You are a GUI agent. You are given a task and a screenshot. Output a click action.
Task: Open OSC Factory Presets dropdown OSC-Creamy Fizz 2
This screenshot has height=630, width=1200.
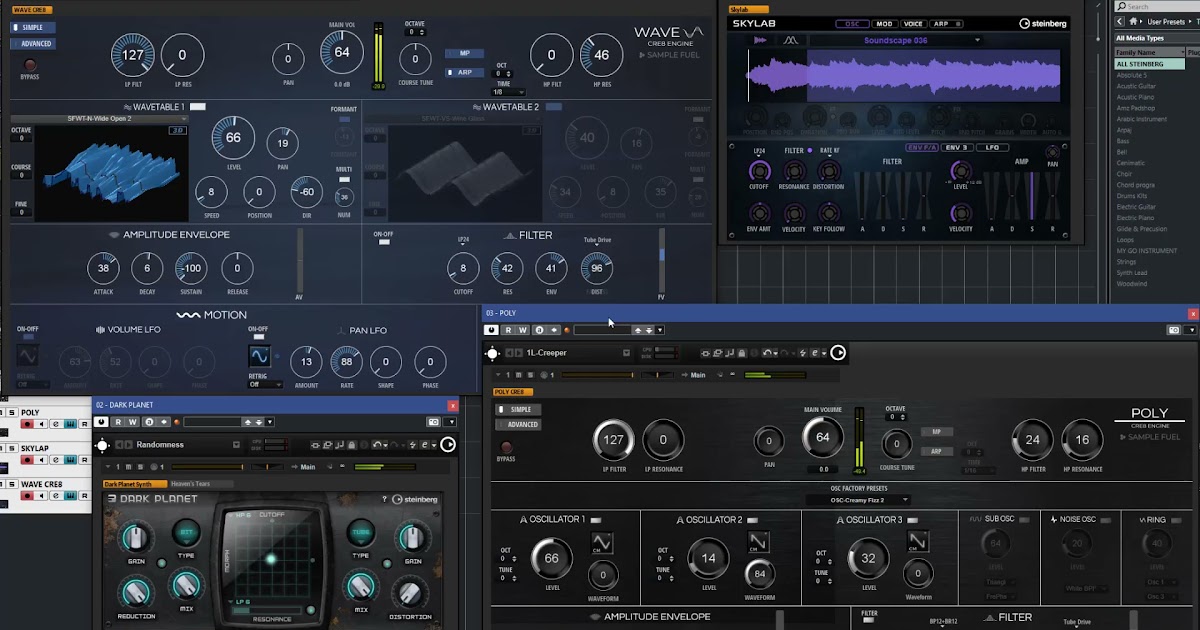tap(858, 500)
